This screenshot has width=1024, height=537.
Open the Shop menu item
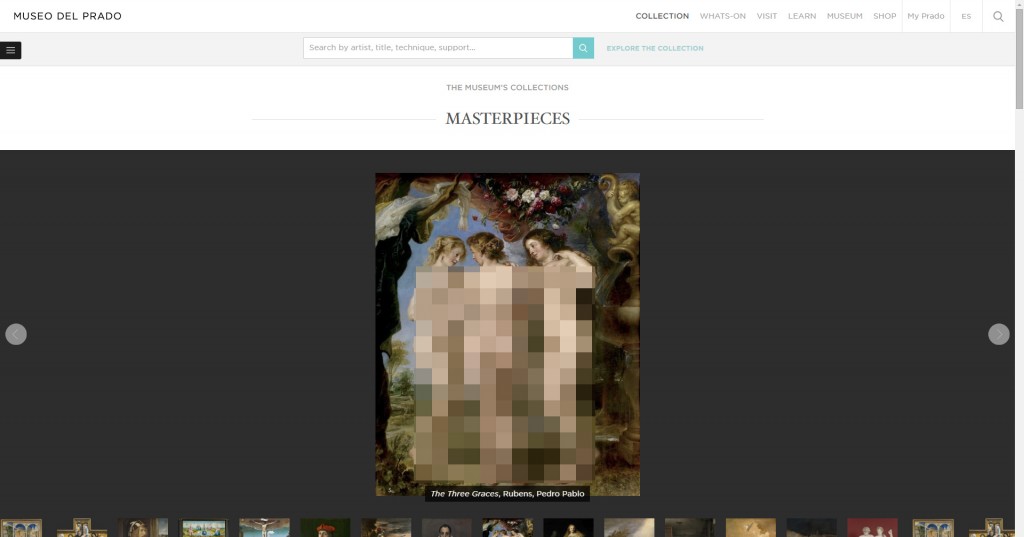884,16
